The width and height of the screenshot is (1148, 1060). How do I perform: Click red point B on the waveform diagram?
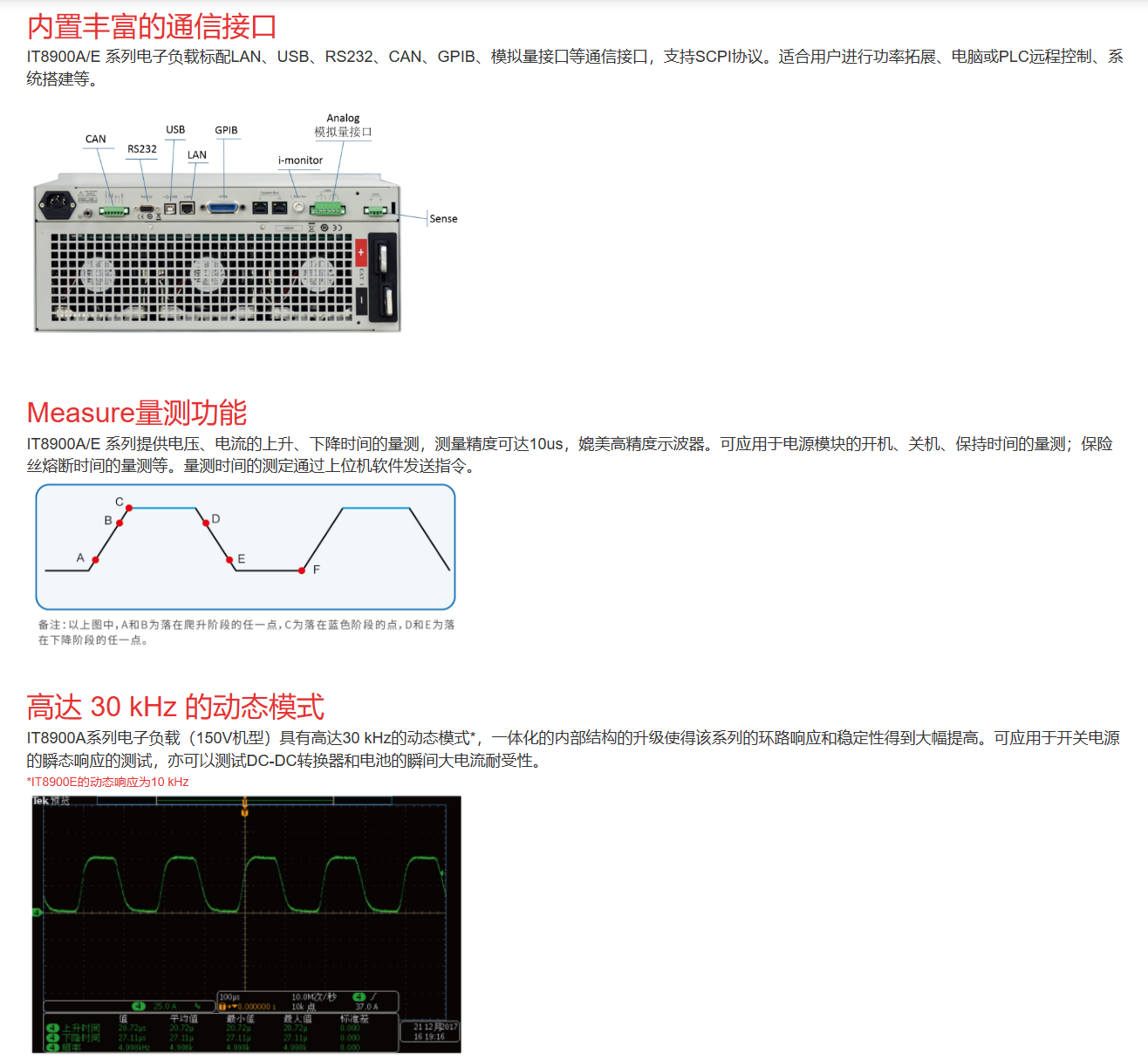(x=120, y=523)
